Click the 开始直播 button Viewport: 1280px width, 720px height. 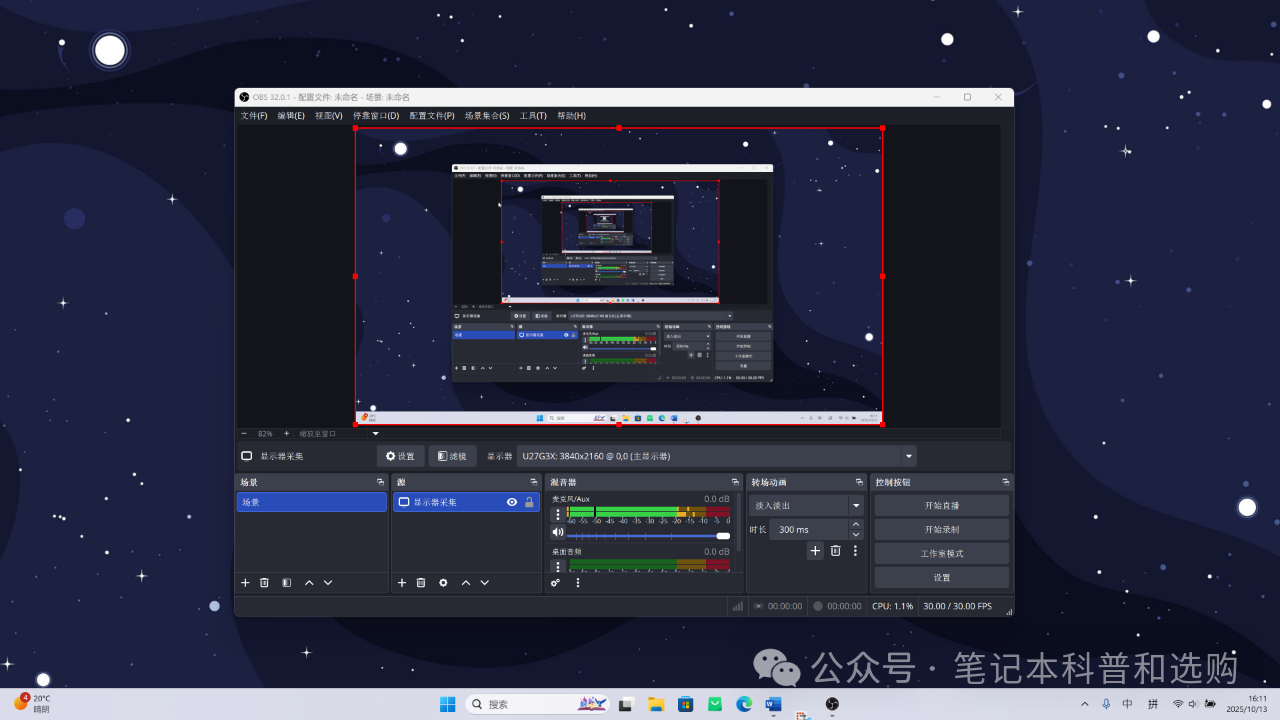941,505
